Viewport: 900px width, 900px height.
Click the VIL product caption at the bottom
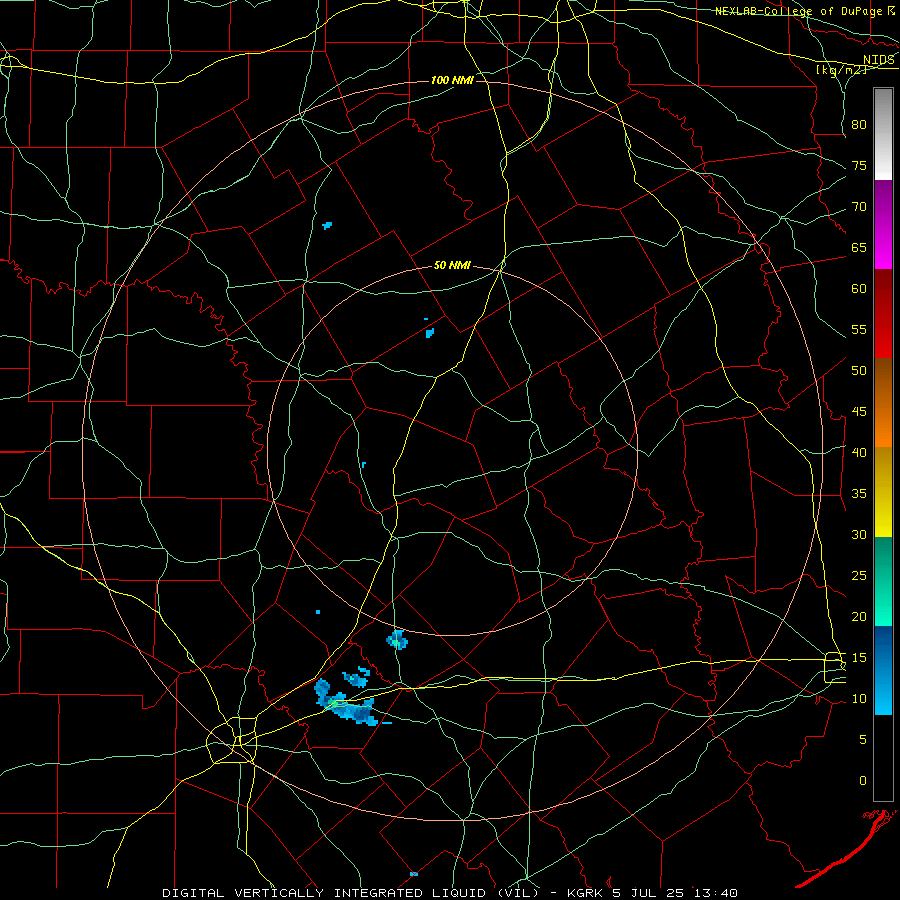click(x=449, y=893)
